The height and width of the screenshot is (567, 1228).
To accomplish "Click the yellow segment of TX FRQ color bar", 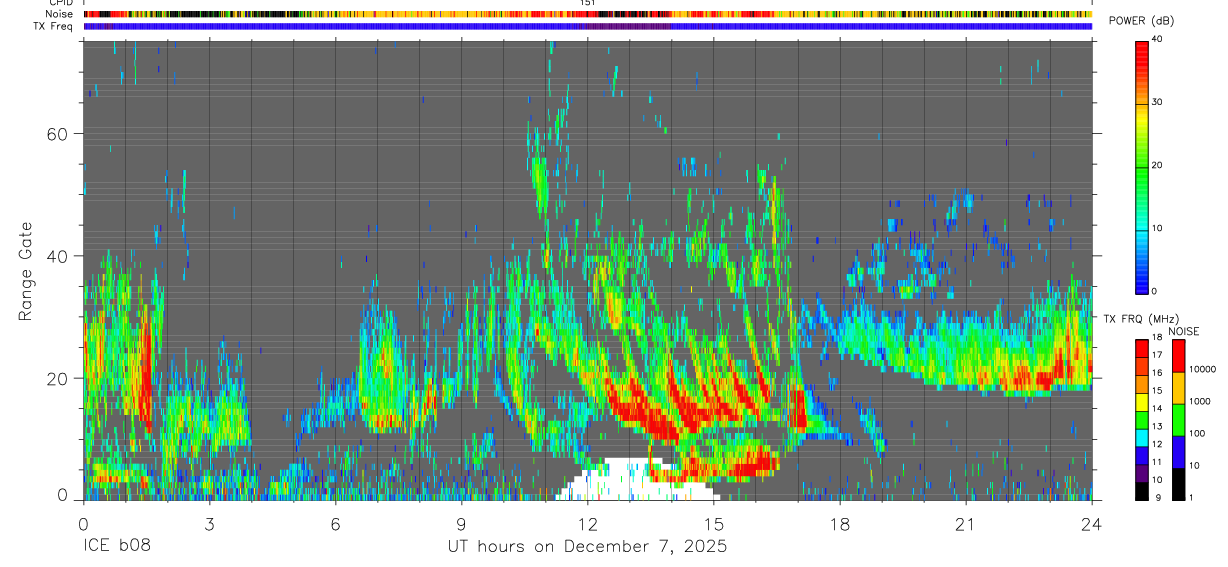I will [1142, 403].
